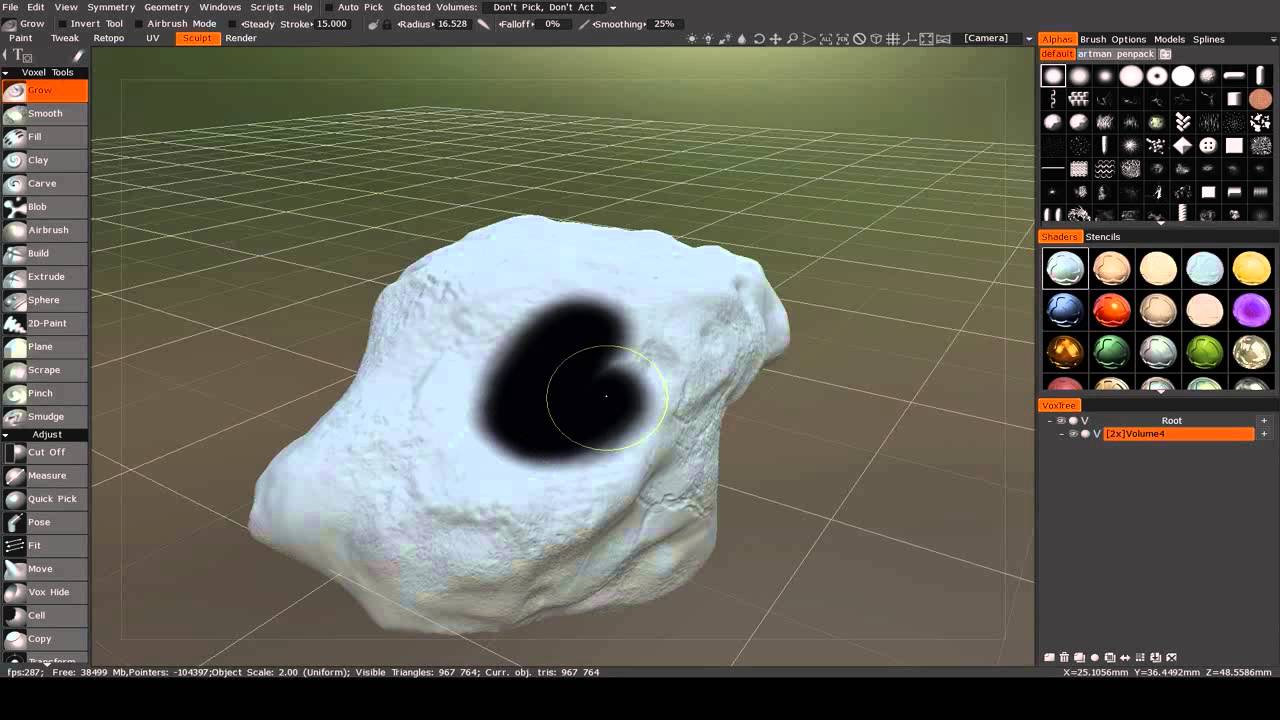Select the Blob tool

pyautogui.click(x=45, y=207)
